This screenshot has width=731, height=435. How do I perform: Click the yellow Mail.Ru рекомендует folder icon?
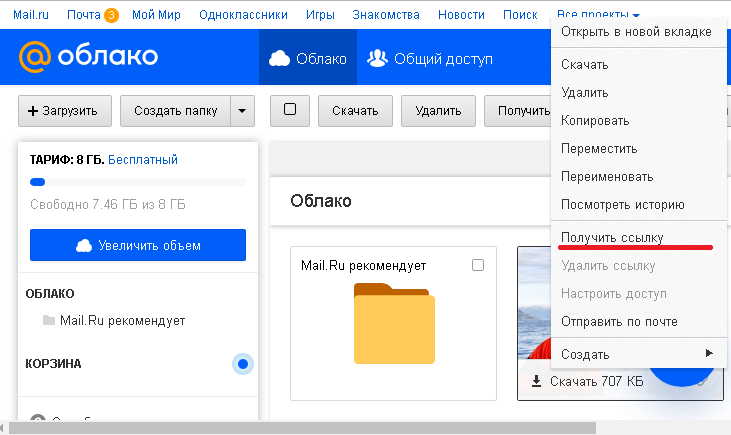[394, 323]
